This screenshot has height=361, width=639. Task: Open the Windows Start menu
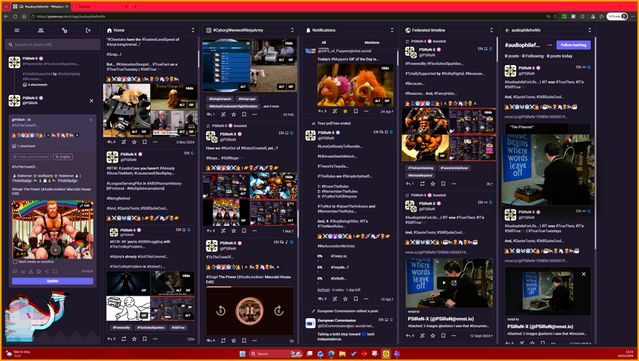tap(242, 354)
